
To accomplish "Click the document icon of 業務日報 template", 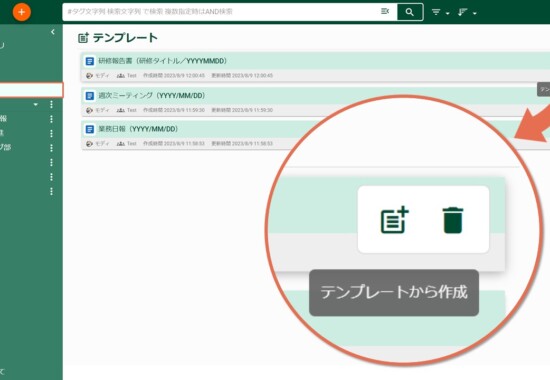I will 90,129.
